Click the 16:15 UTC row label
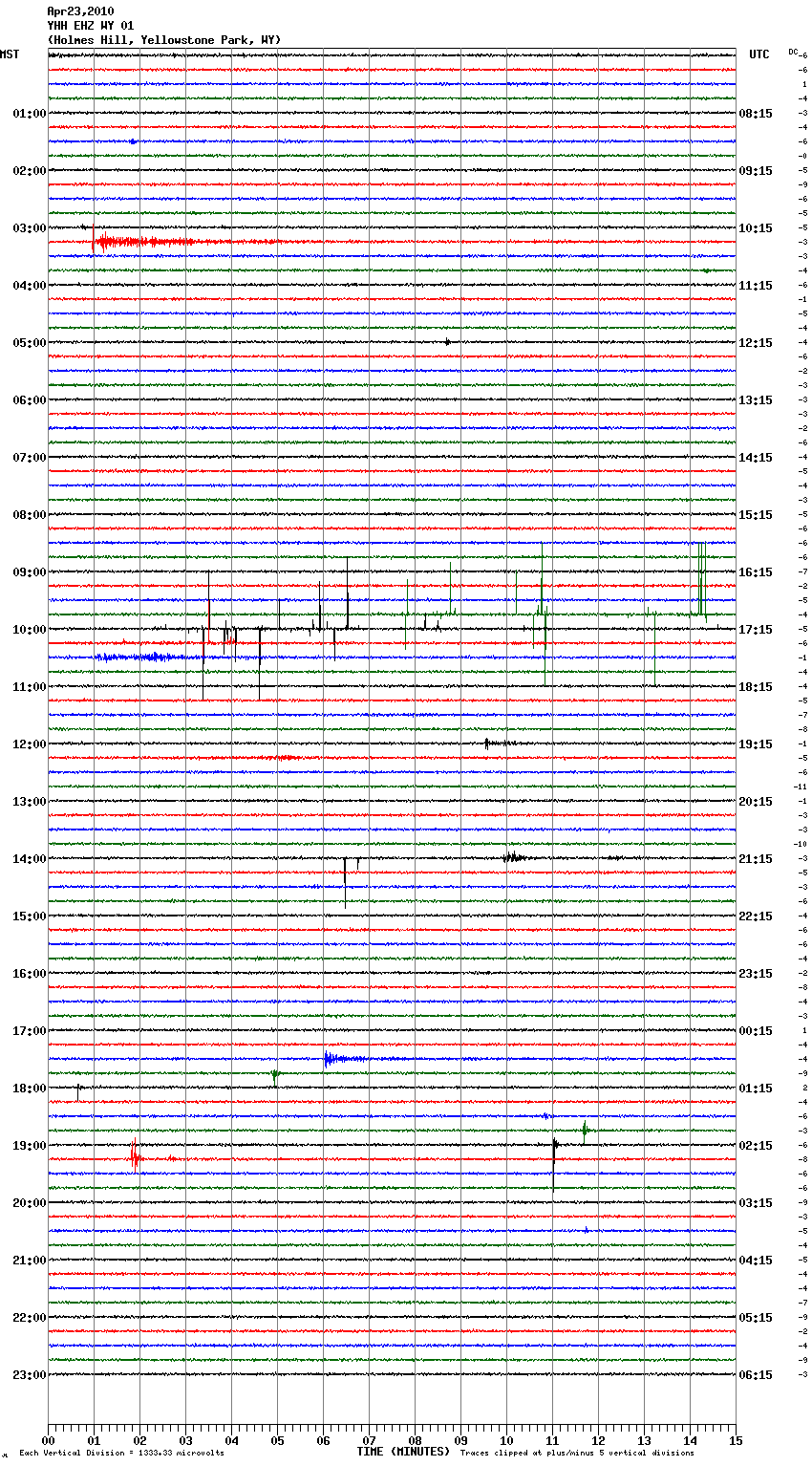Viewport: 812px width, 1466px height. click(x=756, y=572)
